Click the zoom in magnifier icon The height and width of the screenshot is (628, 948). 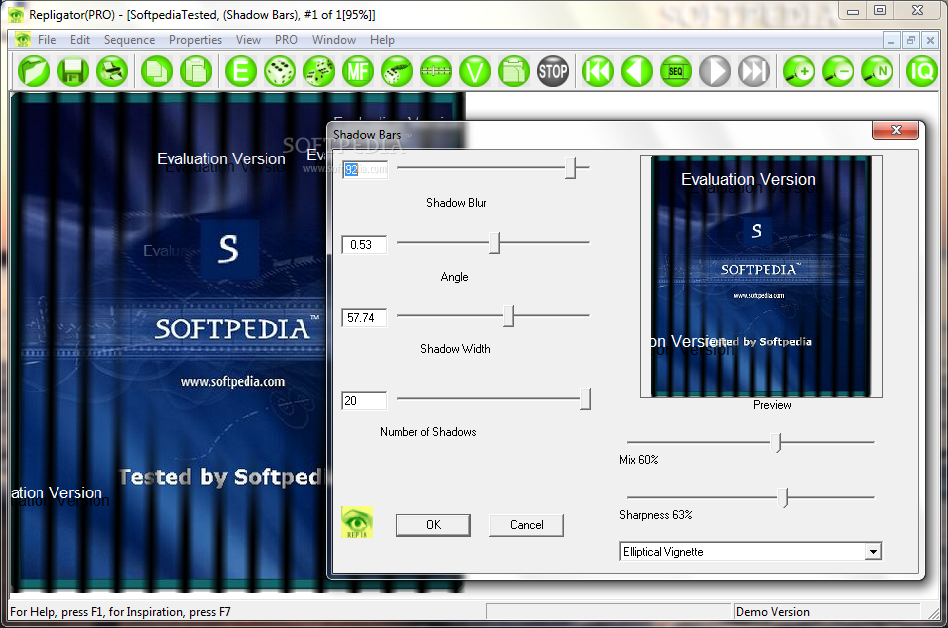pos(799,71)
